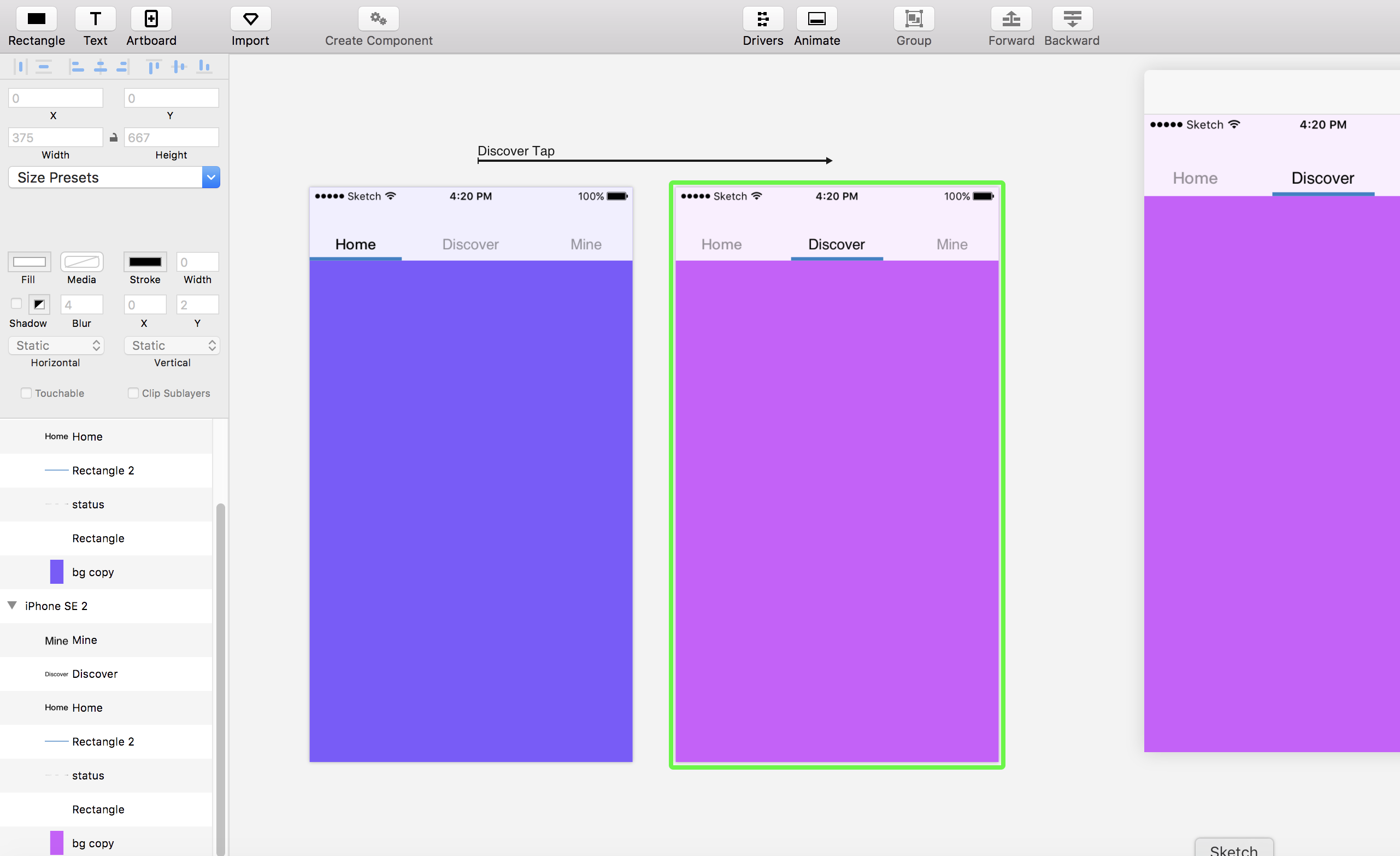Click Discover tab in left artboard

tap(470, 244)
